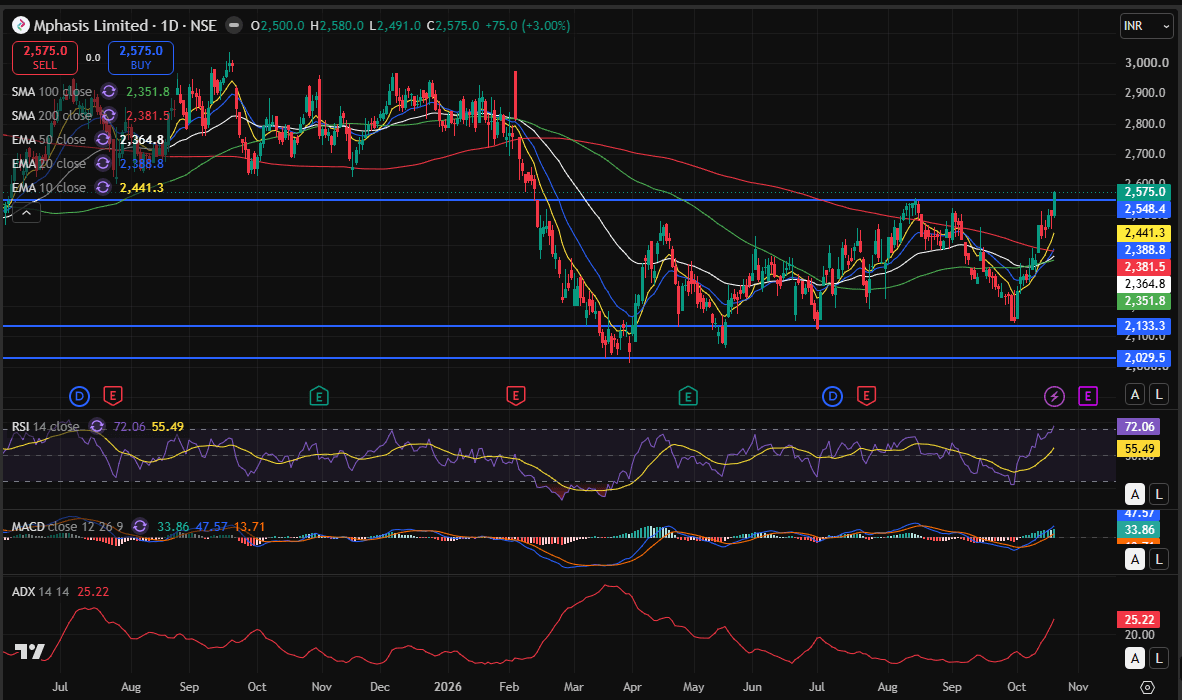1182x700 pixels.
Task: Toggle log scale L on main price pane
Action: click(x=1159, y=394)
